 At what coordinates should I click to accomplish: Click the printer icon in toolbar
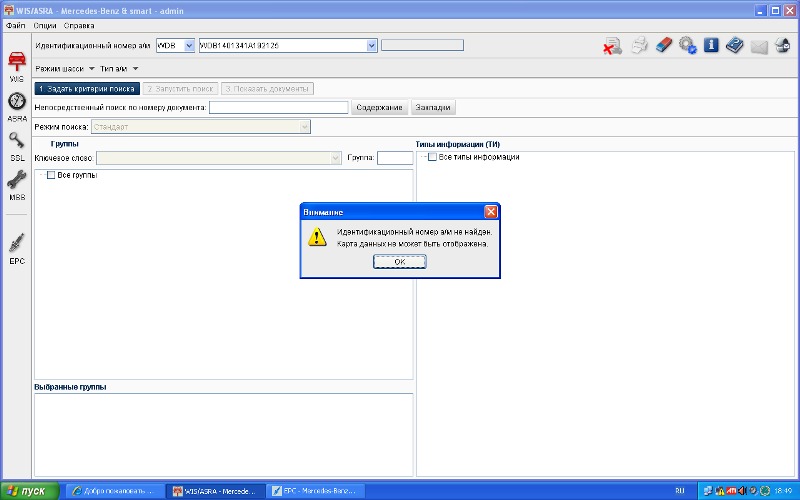tap(639, 45)
